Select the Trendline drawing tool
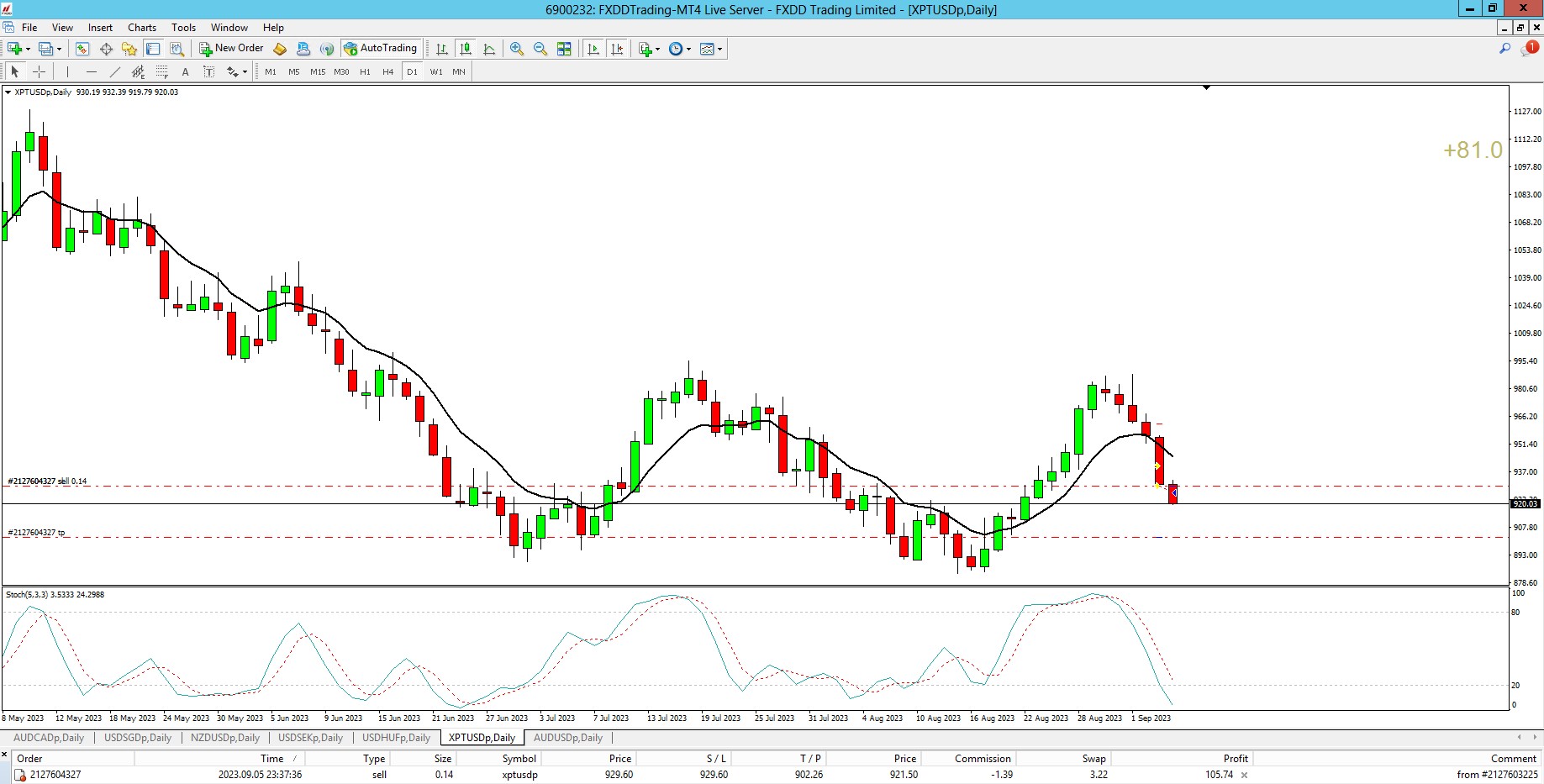1544x784 pixels. pyautogui.click(x=114, y=71)
